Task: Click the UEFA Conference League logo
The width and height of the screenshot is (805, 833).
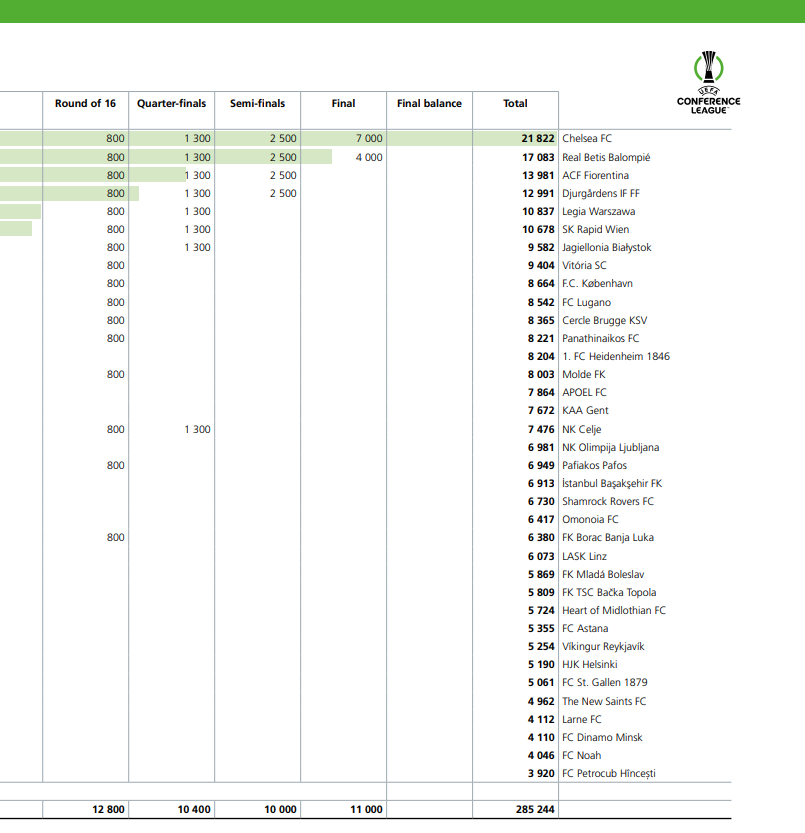Action: pyautogui.click(x=708, y=82)
